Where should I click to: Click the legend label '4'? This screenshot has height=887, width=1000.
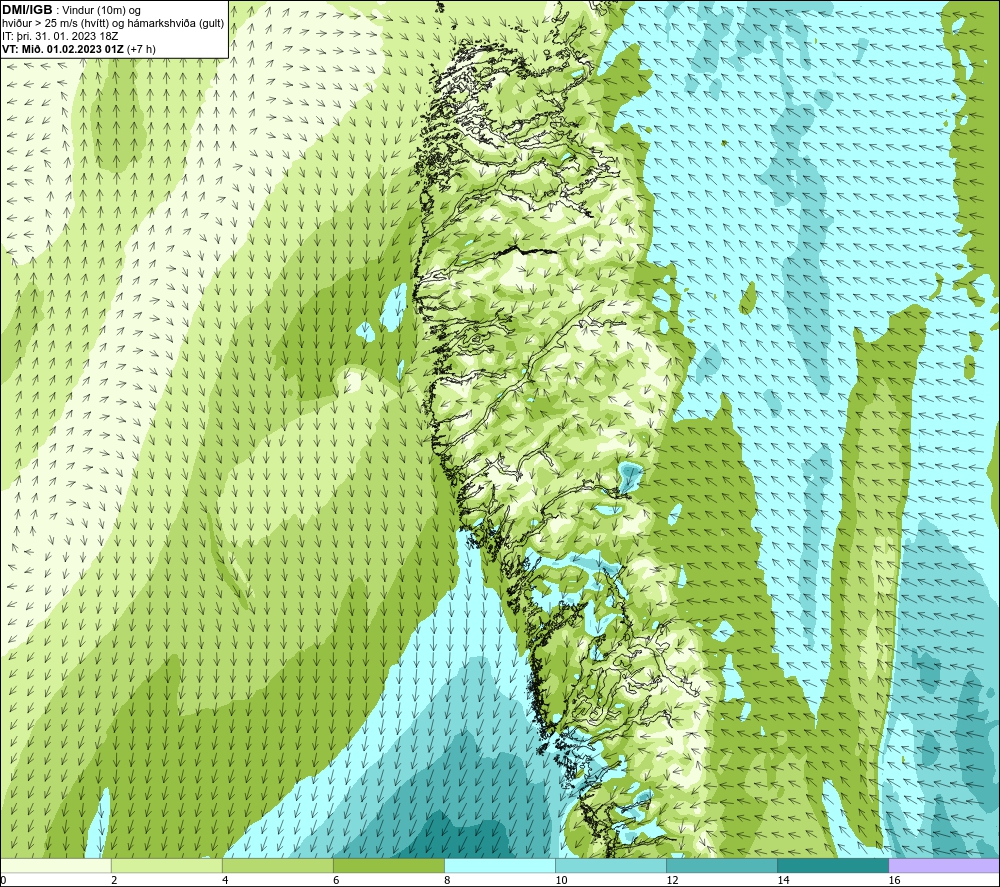pyautogui.click(x=225, y=881)
